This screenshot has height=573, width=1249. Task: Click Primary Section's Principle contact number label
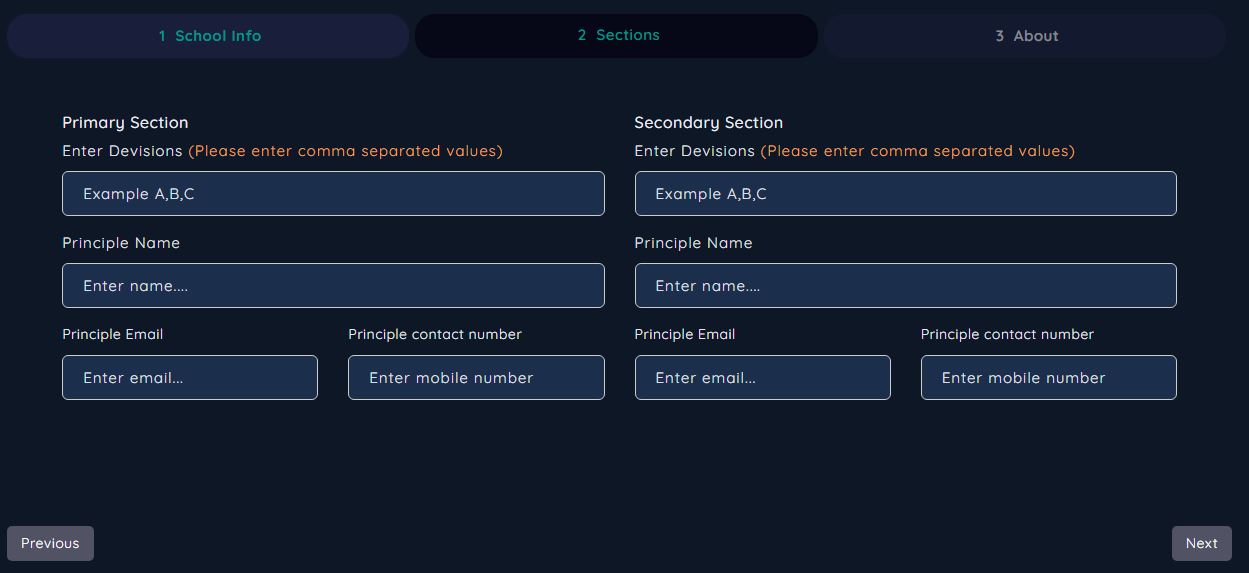coord(434,334)
